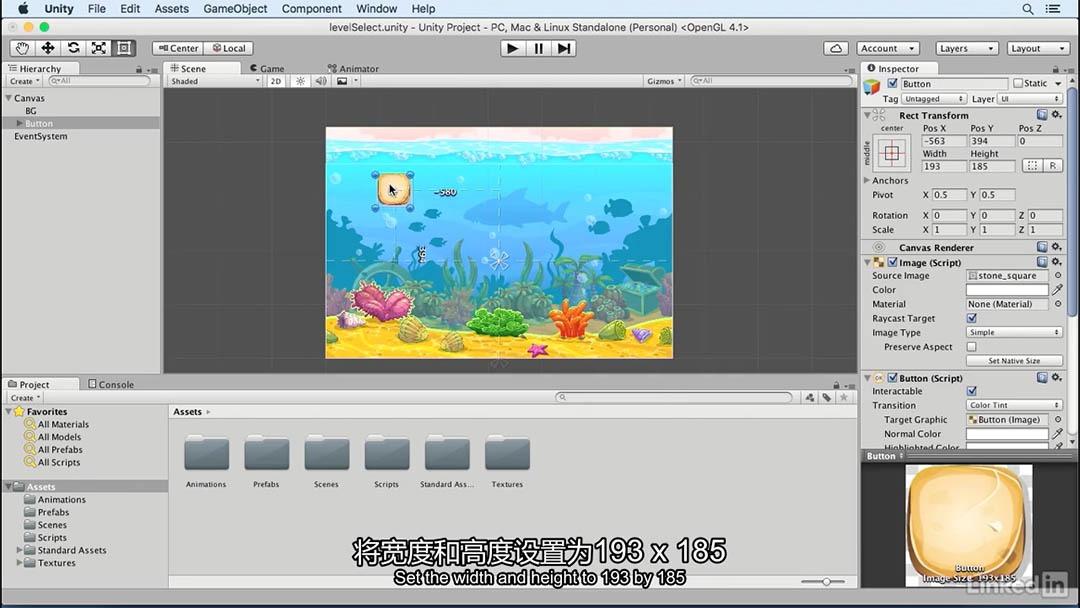
Task: Open Rect Transform gear settings
Action: (x=1057, y=115)
